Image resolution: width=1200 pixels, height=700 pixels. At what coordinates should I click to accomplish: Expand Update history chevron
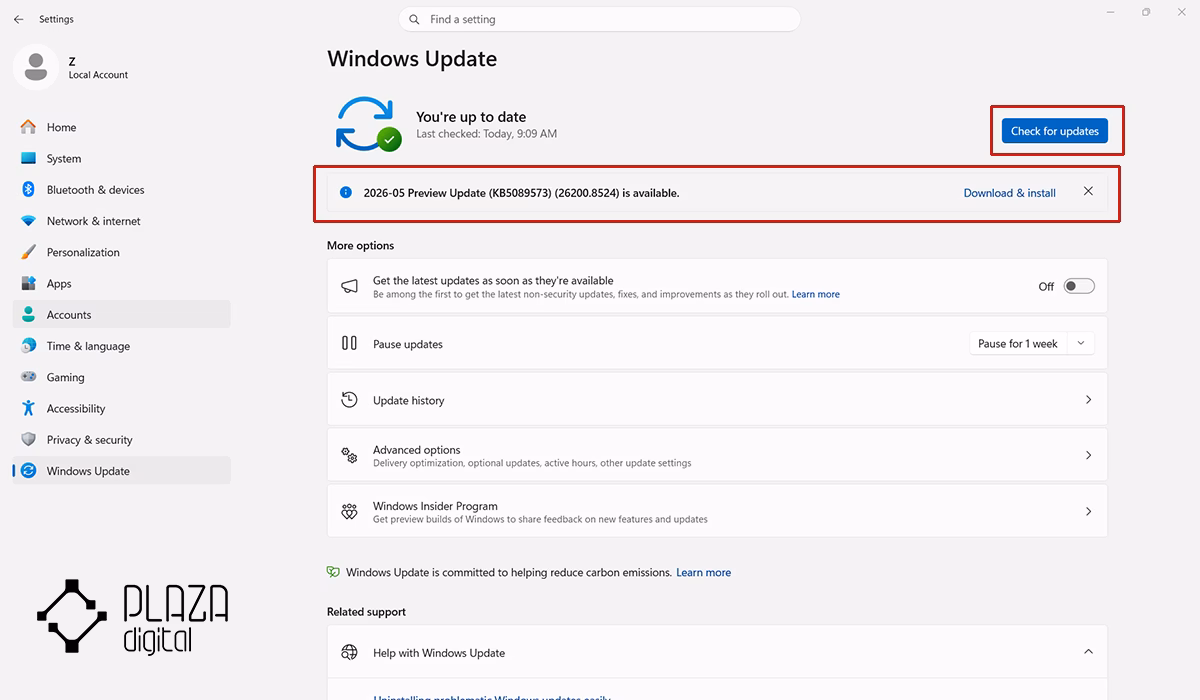[x=1088, y=400]
